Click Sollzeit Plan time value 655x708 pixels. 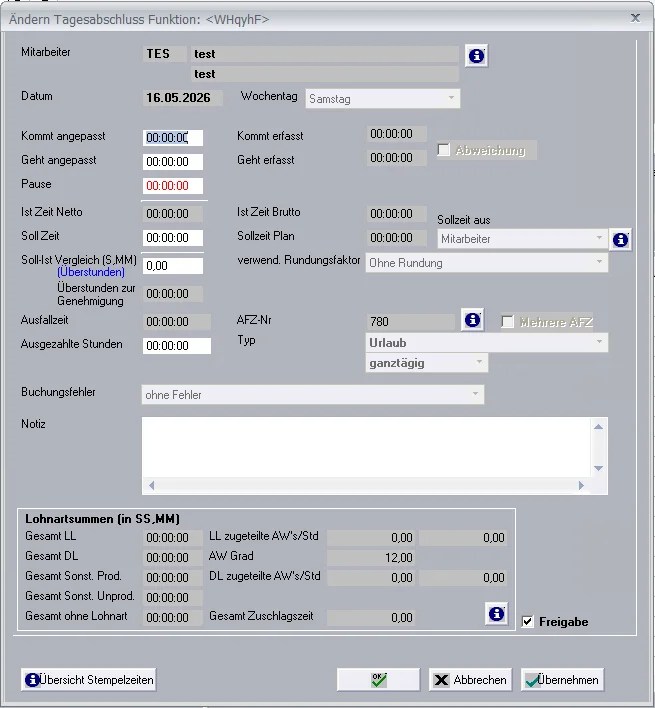396,238
